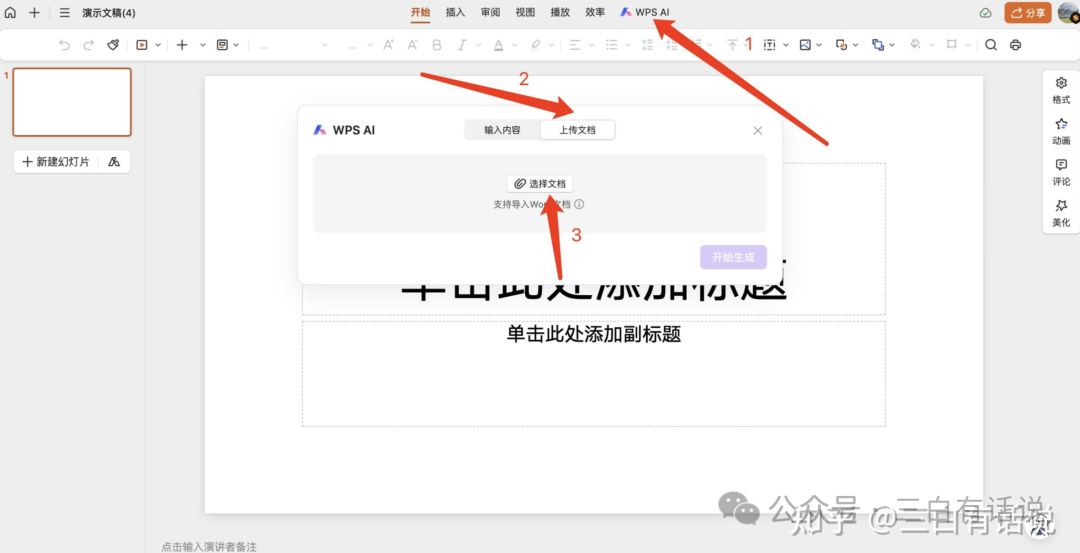Click the user avatar at top right
Screen dimensions: 1080x553
[x=1068, y=12]
